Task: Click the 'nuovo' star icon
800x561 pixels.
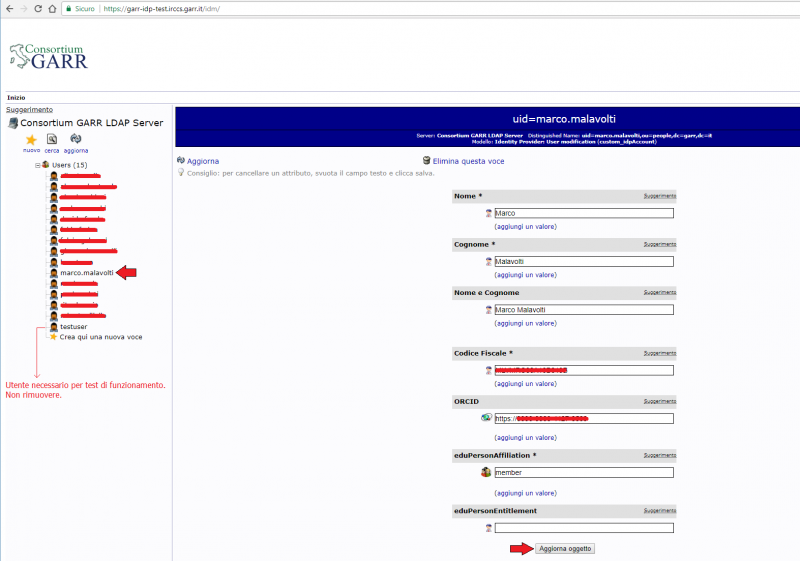Action: [32, 140]
